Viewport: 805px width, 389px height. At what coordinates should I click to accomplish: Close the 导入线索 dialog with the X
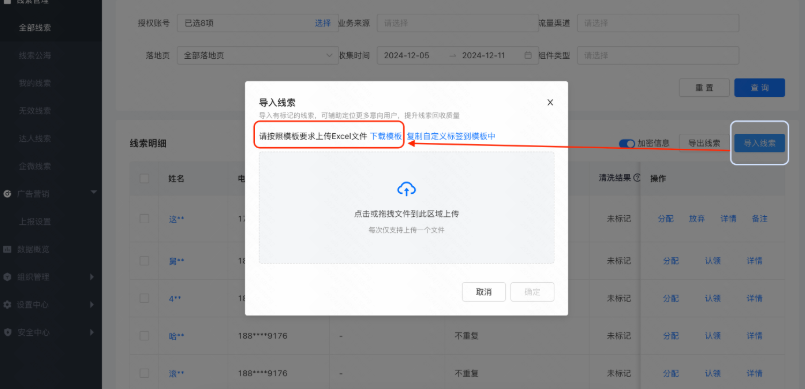[x=550, y=102]
